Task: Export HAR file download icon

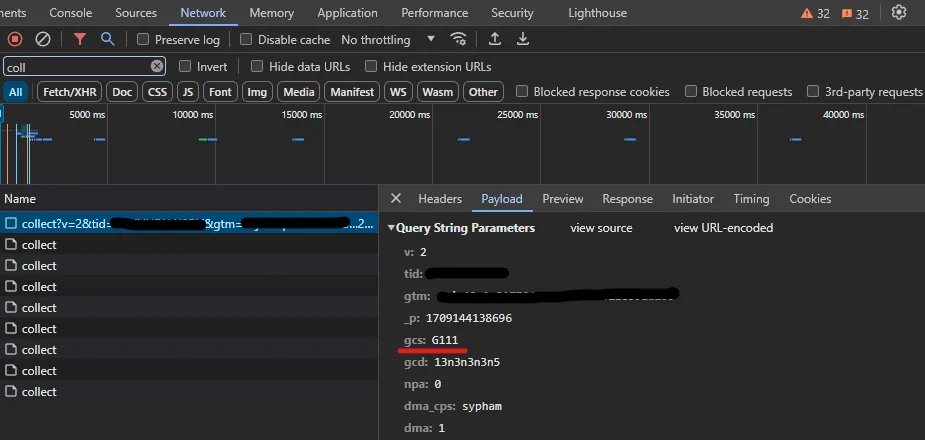Action: click(x=523, y=39)
